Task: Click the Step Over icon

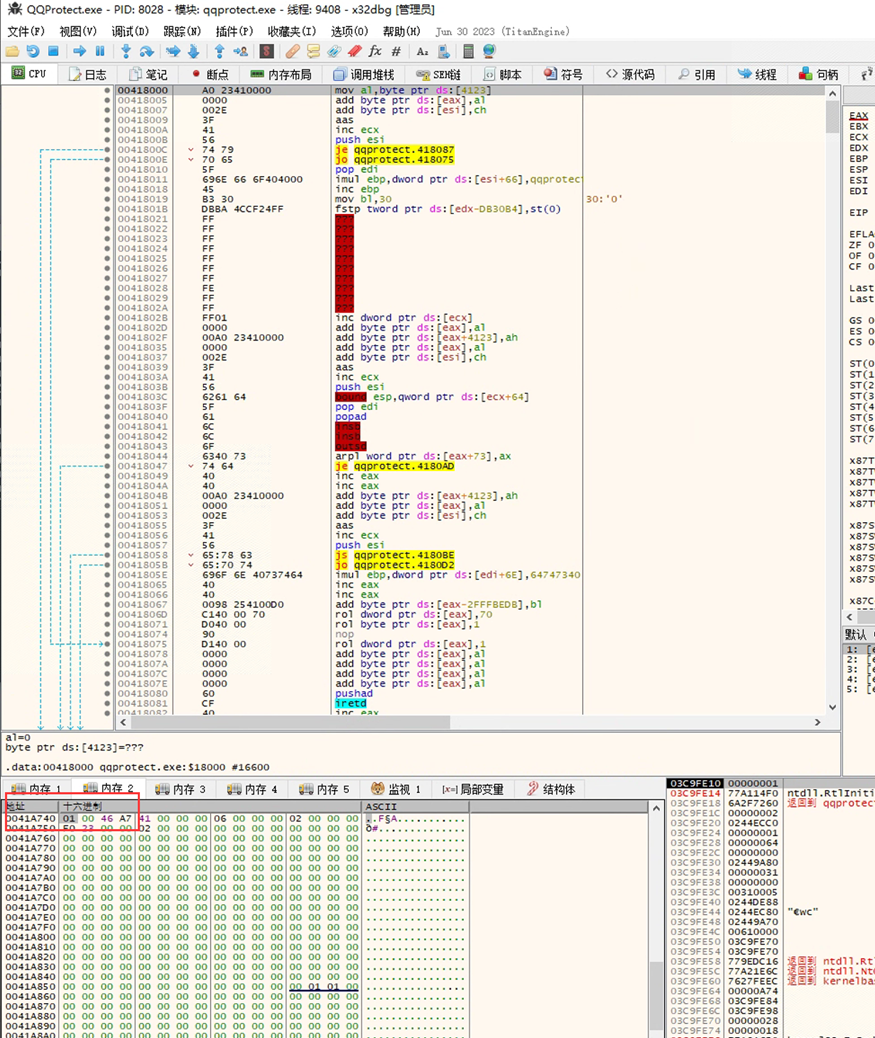Action: pyautogui.click(x=146, y=51)
